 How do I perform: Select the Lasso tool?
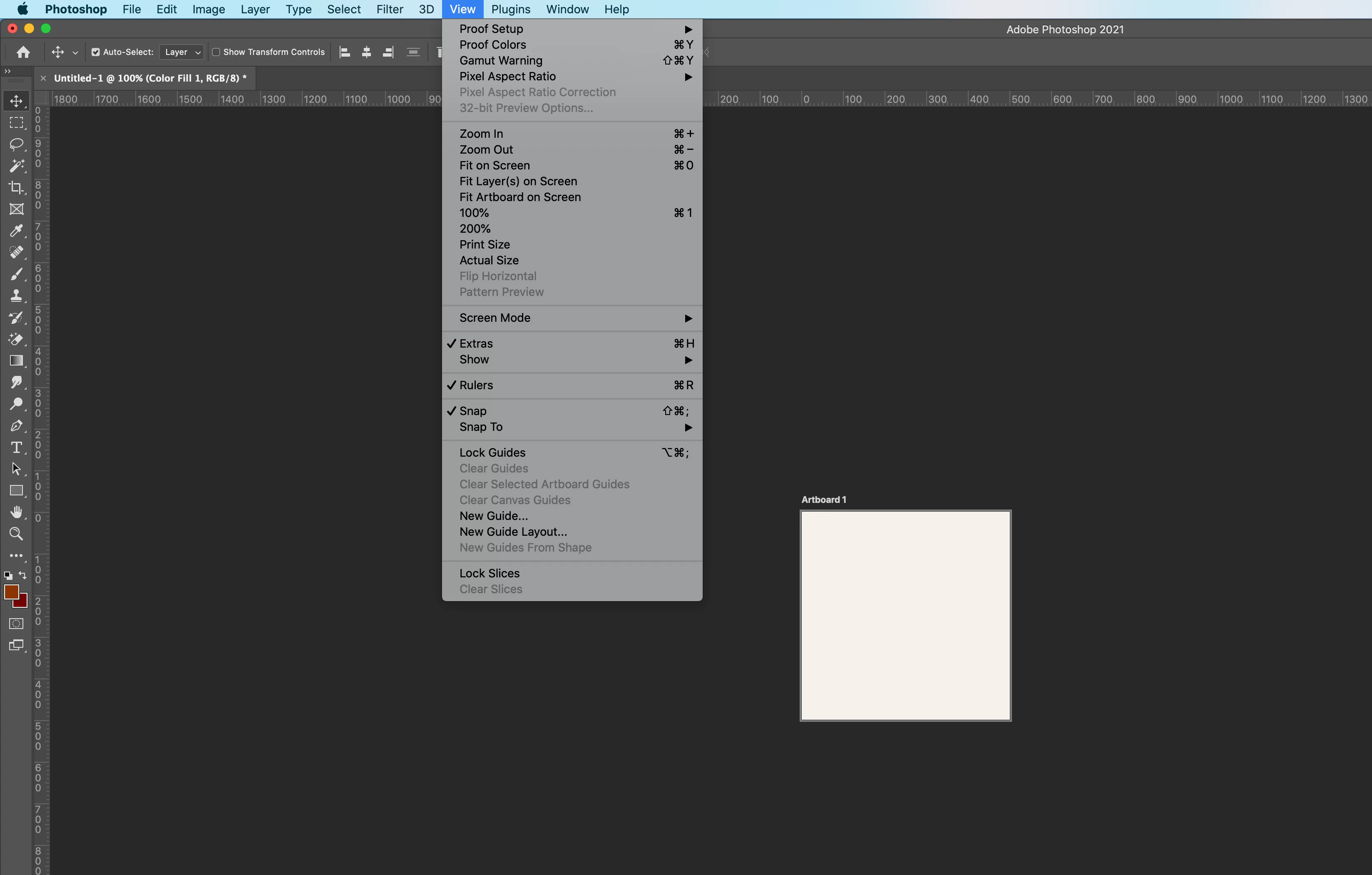coord(16,144)
